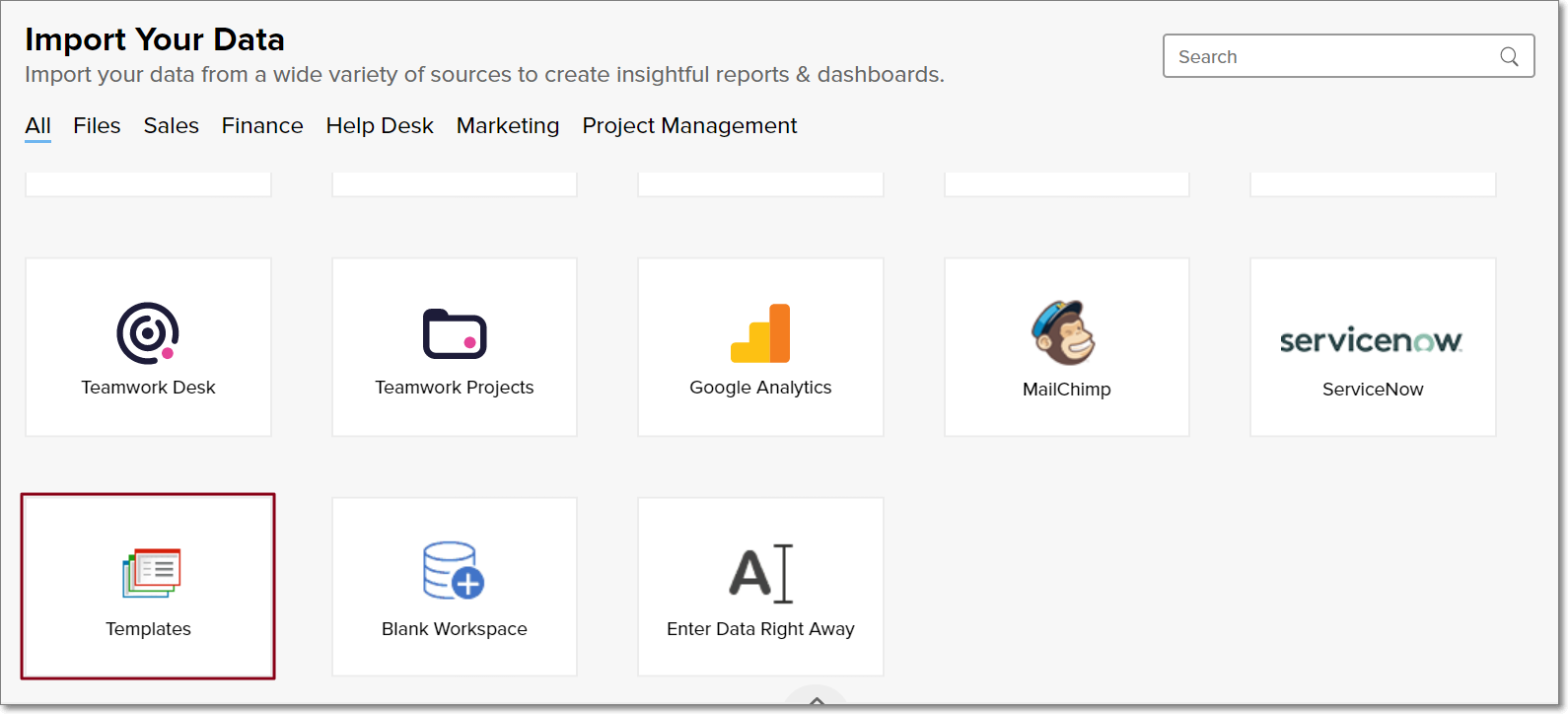Viewport: 1568px width, 714px height.
Task: Open the Files category tab
Action: 97,126
